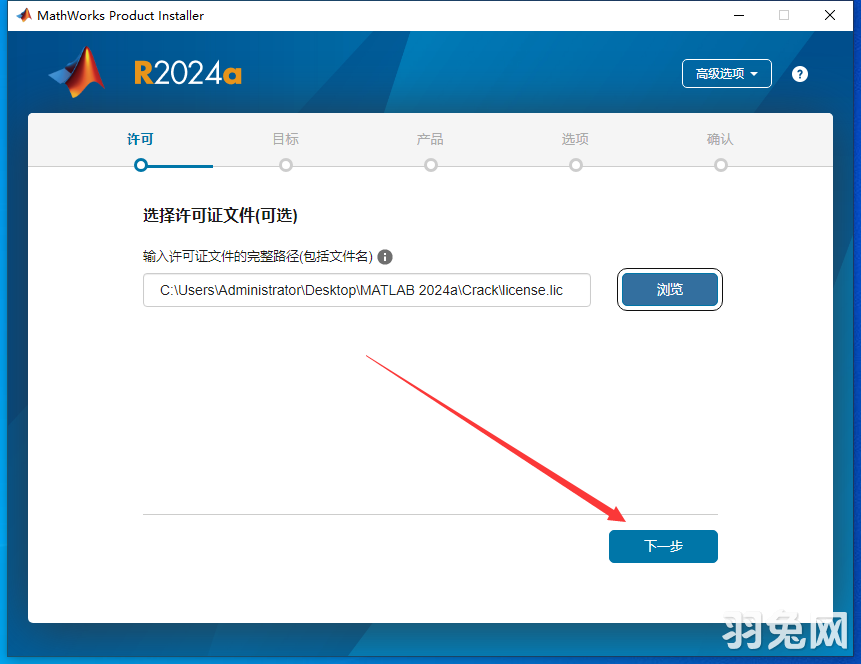861x664 pixels.
Task: Click the info icon beside the path label
Action: [x=385, y=256]
